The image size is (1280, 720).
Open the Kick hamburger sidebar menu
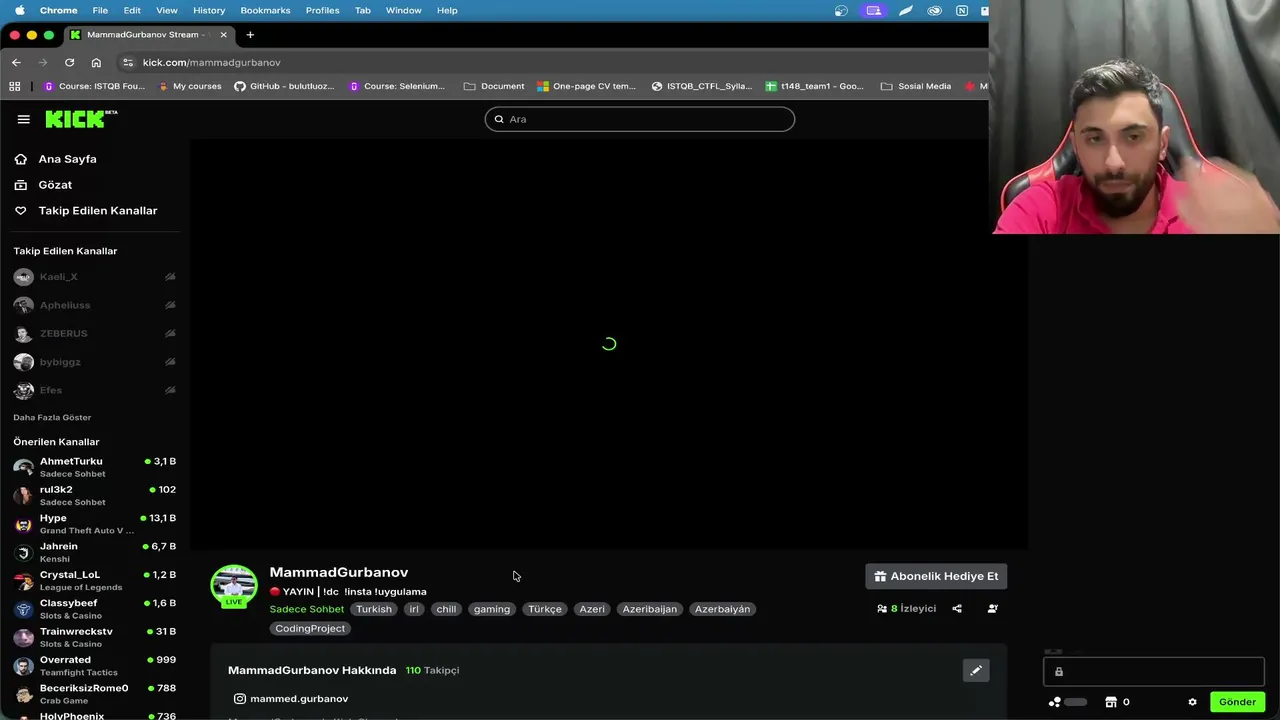pos(23,119)
